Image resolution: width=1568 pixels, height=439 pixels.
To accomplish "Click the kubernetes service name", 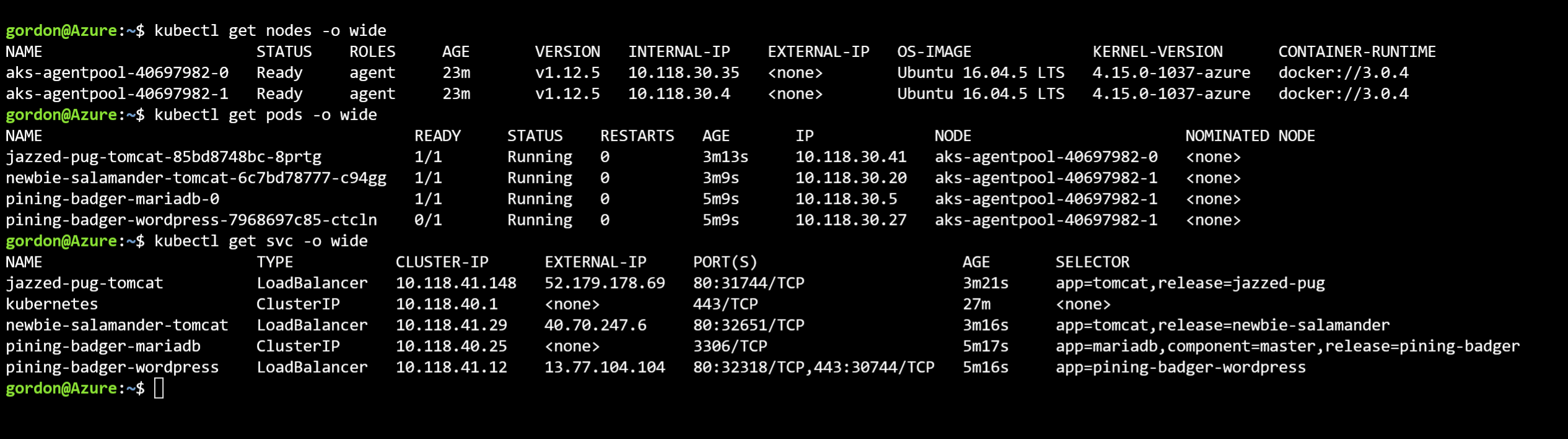I will point(52,304).
